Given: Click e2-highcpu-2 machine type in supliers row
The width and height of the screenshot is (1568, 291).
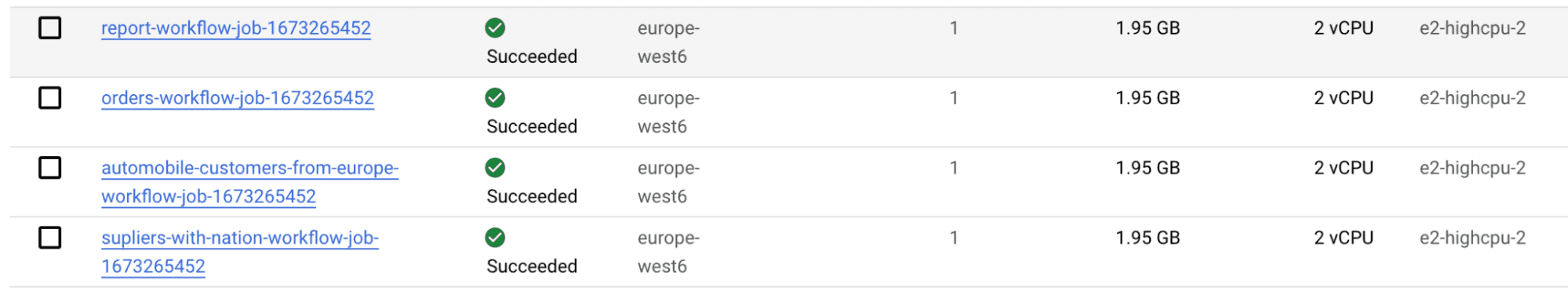Looking at the screenshot, I should coord(1472,238).
